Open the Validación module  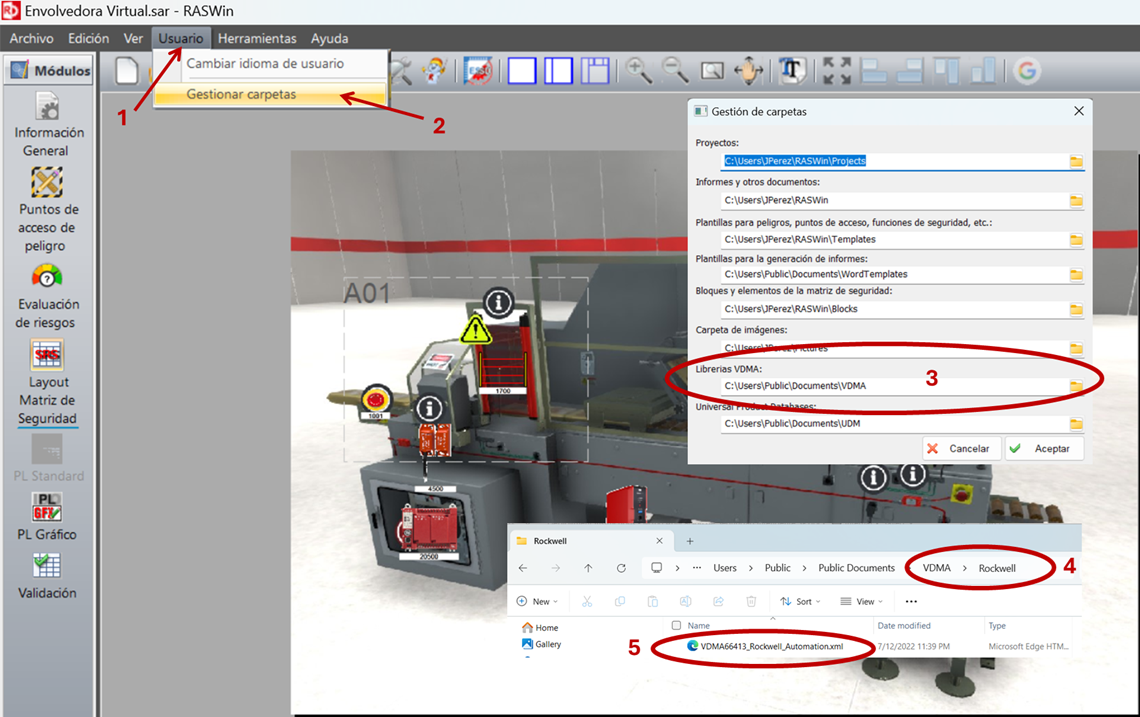pos(47,576)
